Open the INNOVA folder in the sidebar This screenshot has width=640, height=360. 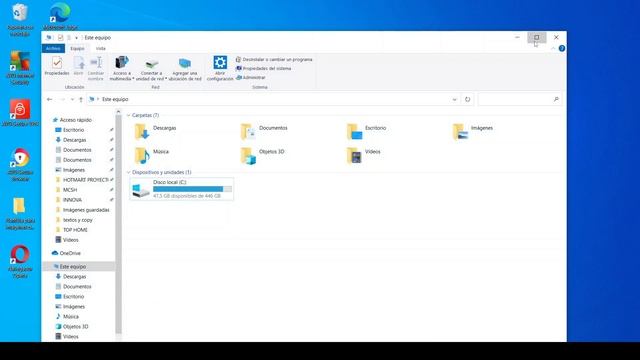tap(72, 200)
